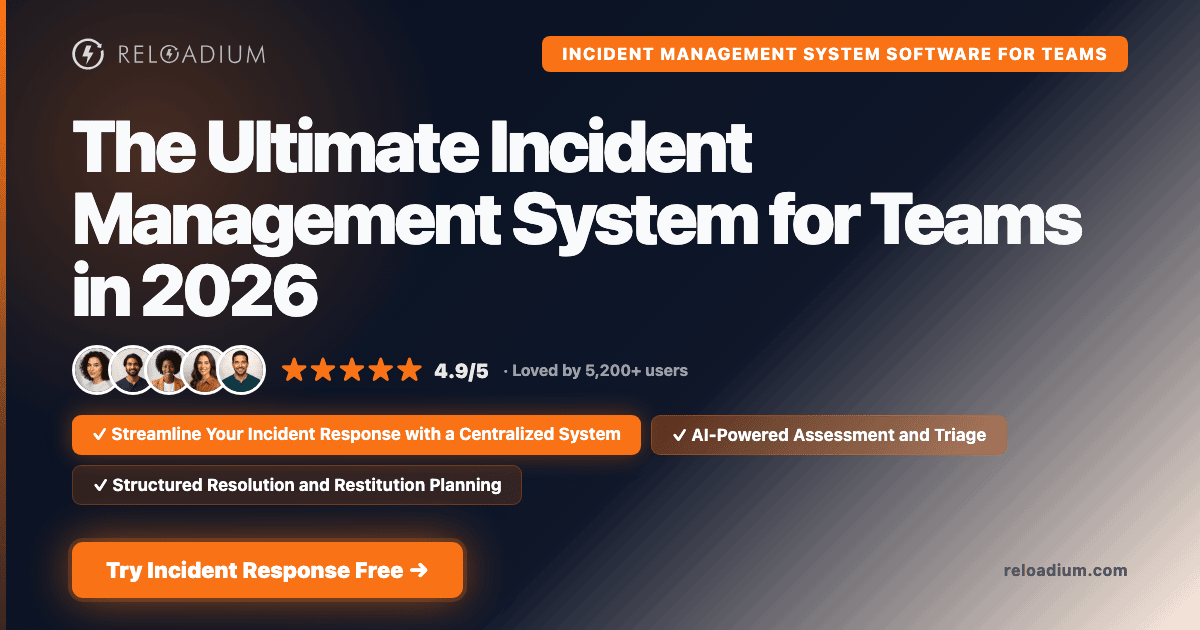Viewport: 1200px width, 630px height.
Task: Open the fourth user avatar photo
Action: coord(205,370)
